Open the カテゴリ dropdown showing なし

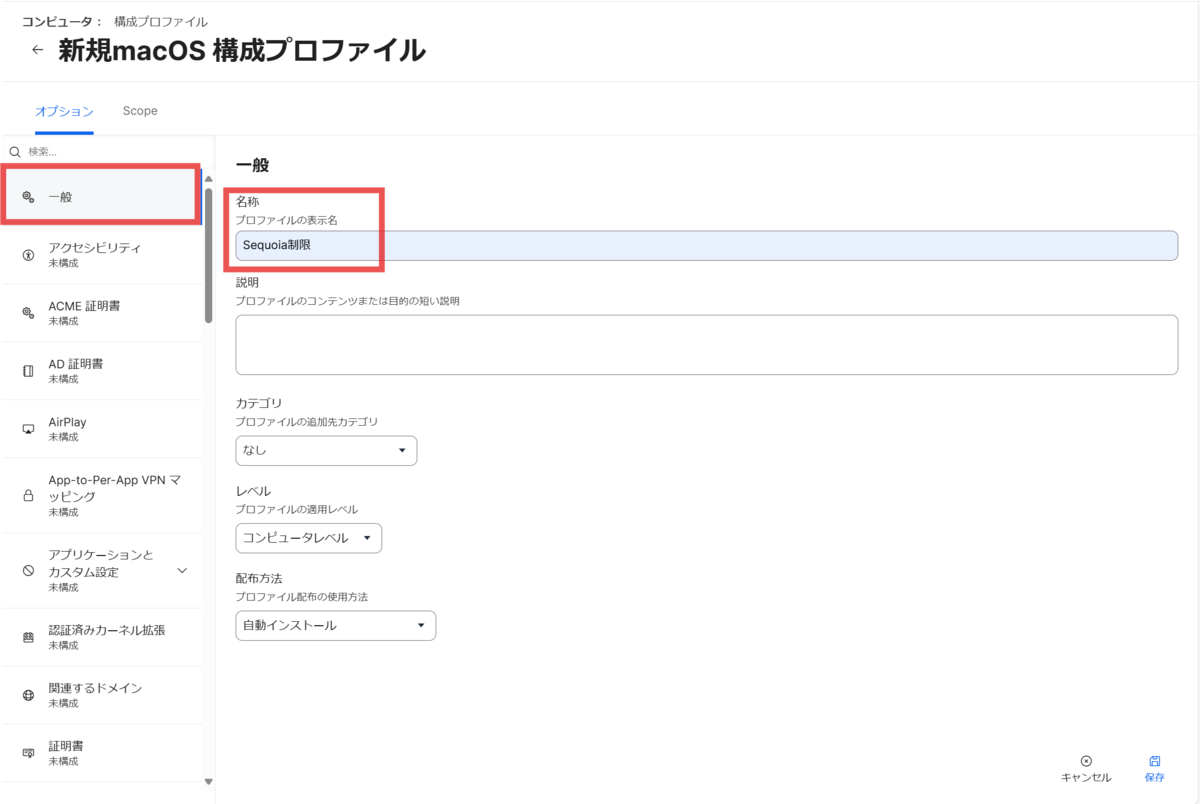pyautogui.click(x=326, y=451)
